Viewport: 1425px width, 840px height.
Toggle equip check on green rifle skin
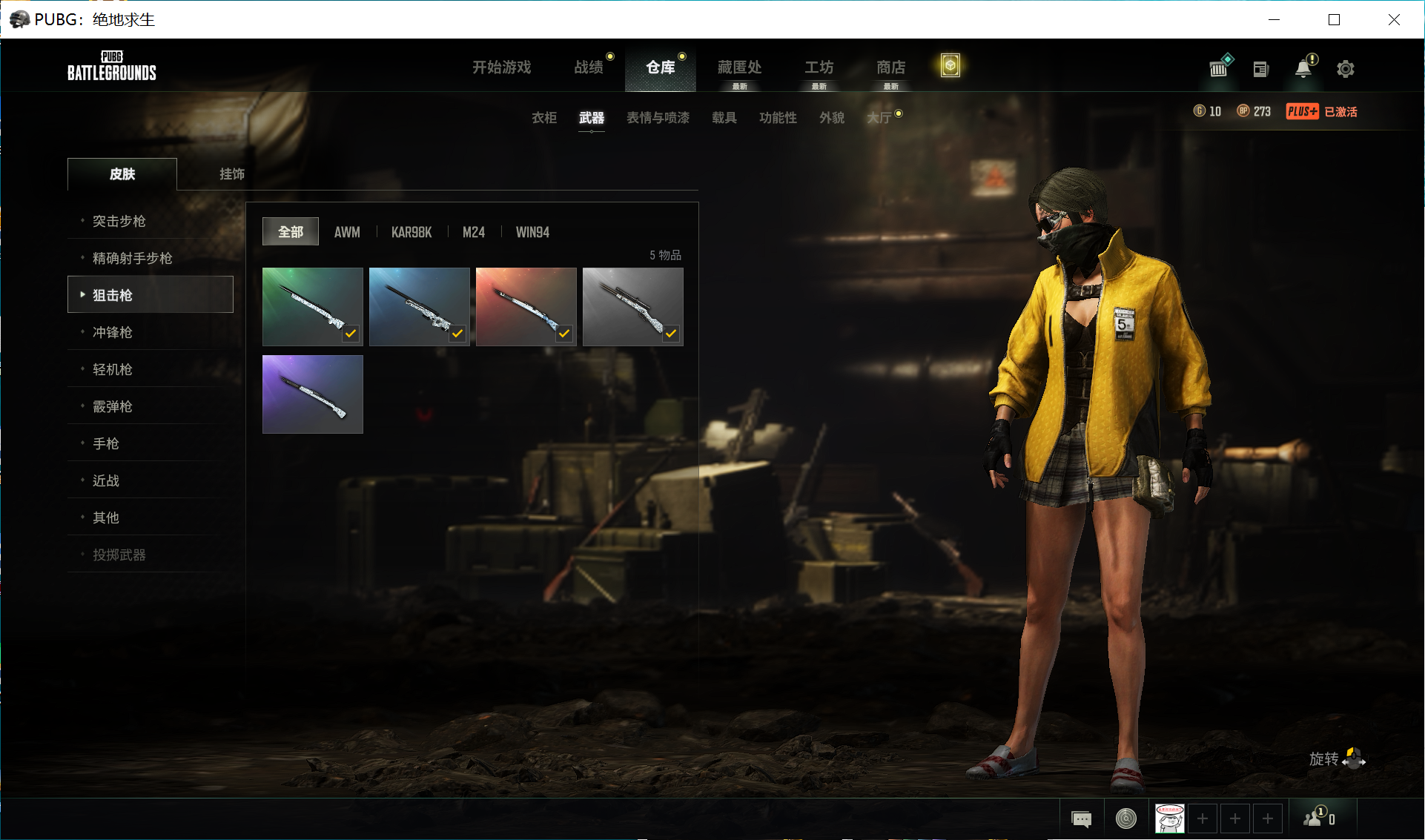point(351,334)
